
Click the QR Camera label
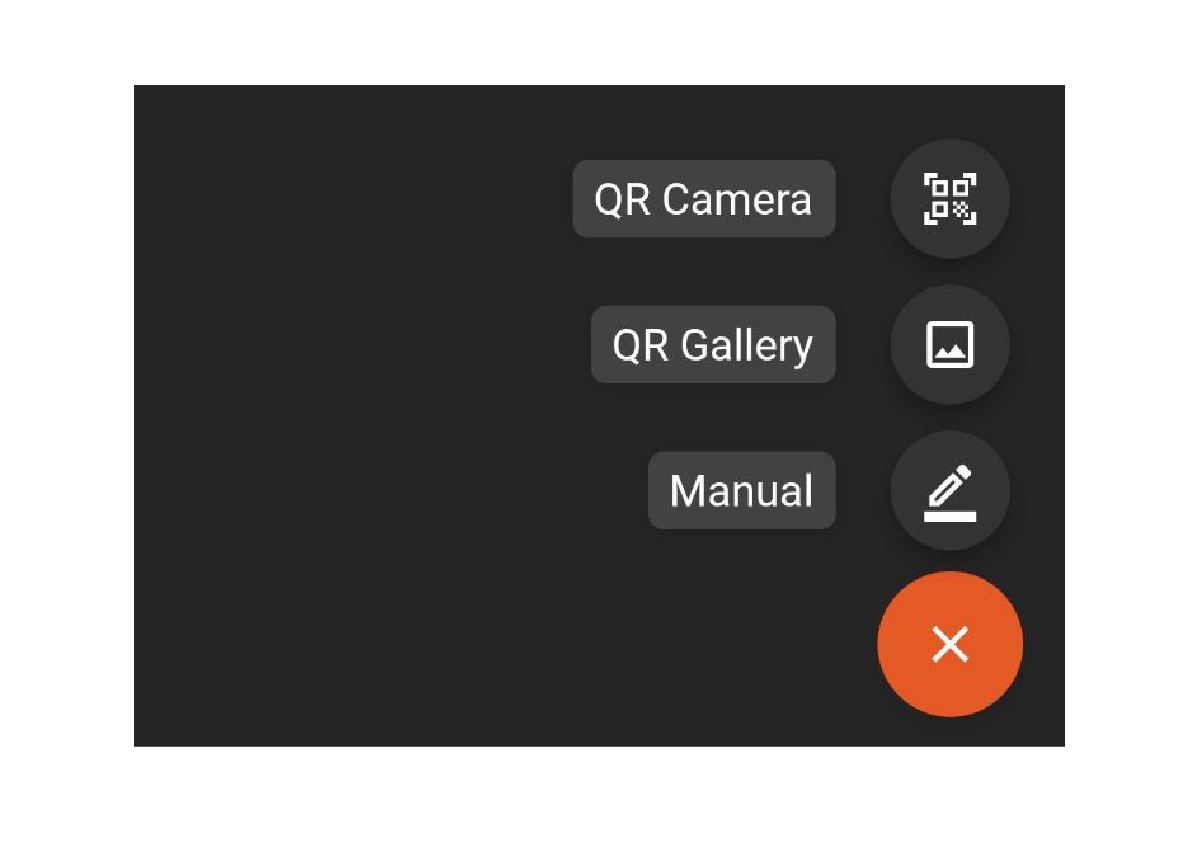(x=703, y=199)
